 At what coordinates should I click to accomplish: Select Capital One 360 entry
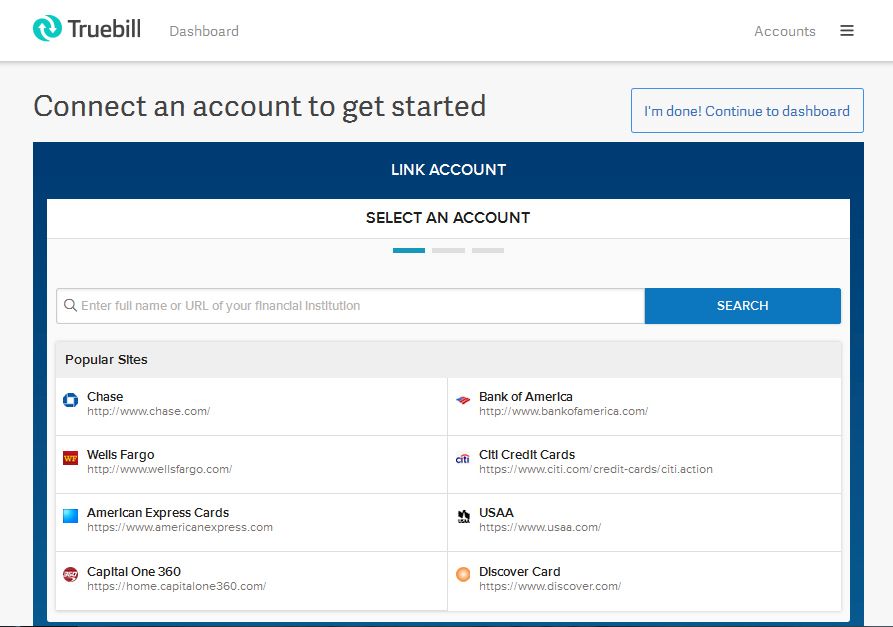134,571
